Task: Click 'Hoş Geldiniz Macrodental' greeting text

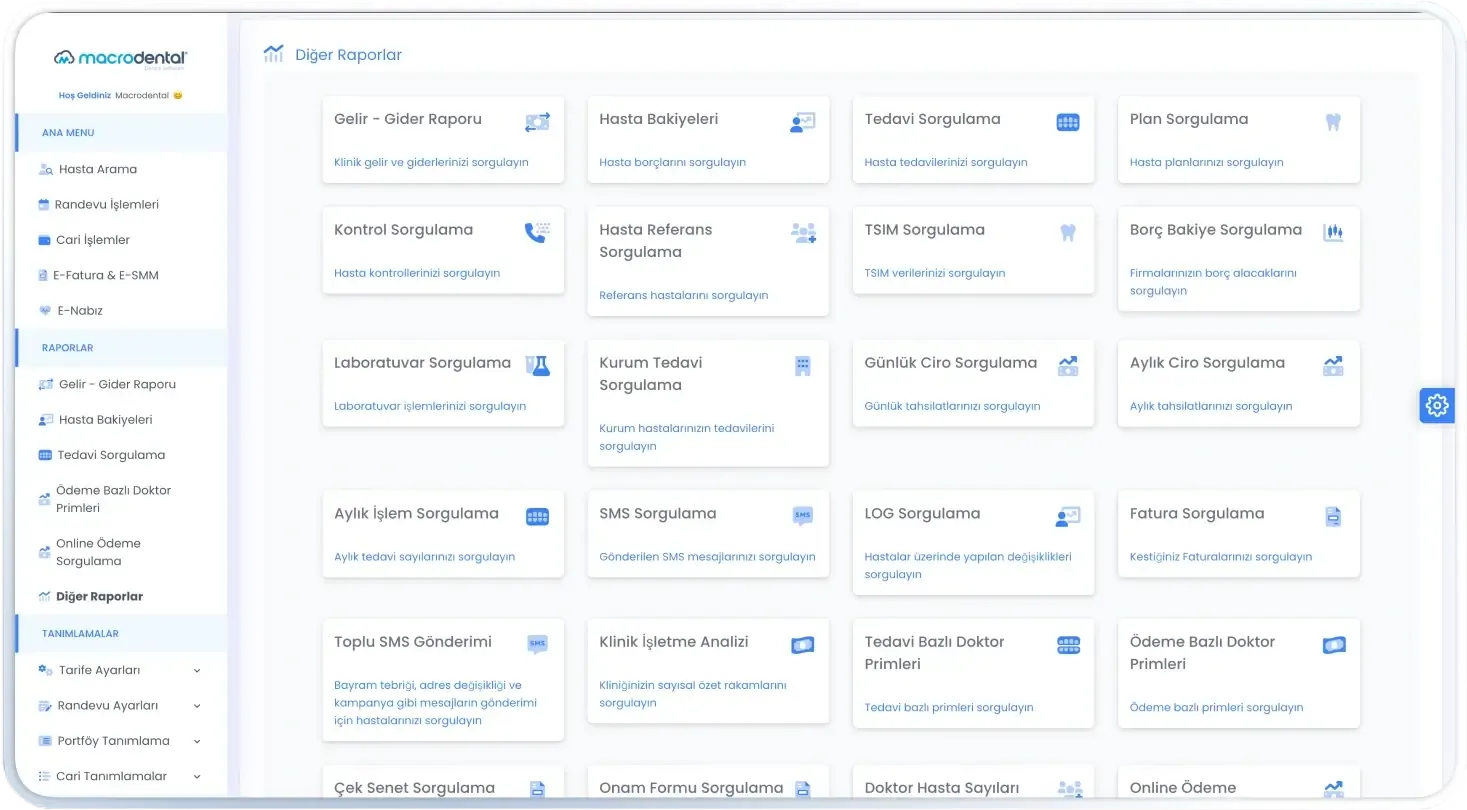Action: 121,95
